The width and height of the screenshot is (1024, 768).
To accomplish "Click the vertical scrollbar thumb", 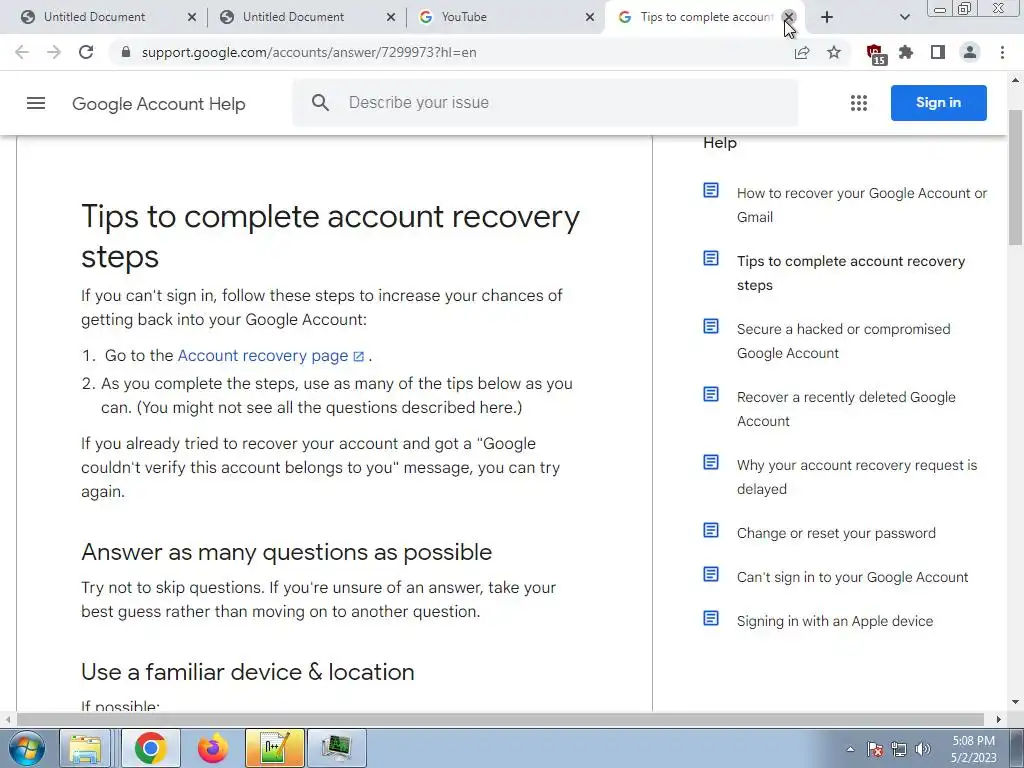I will click(1016, 178).
